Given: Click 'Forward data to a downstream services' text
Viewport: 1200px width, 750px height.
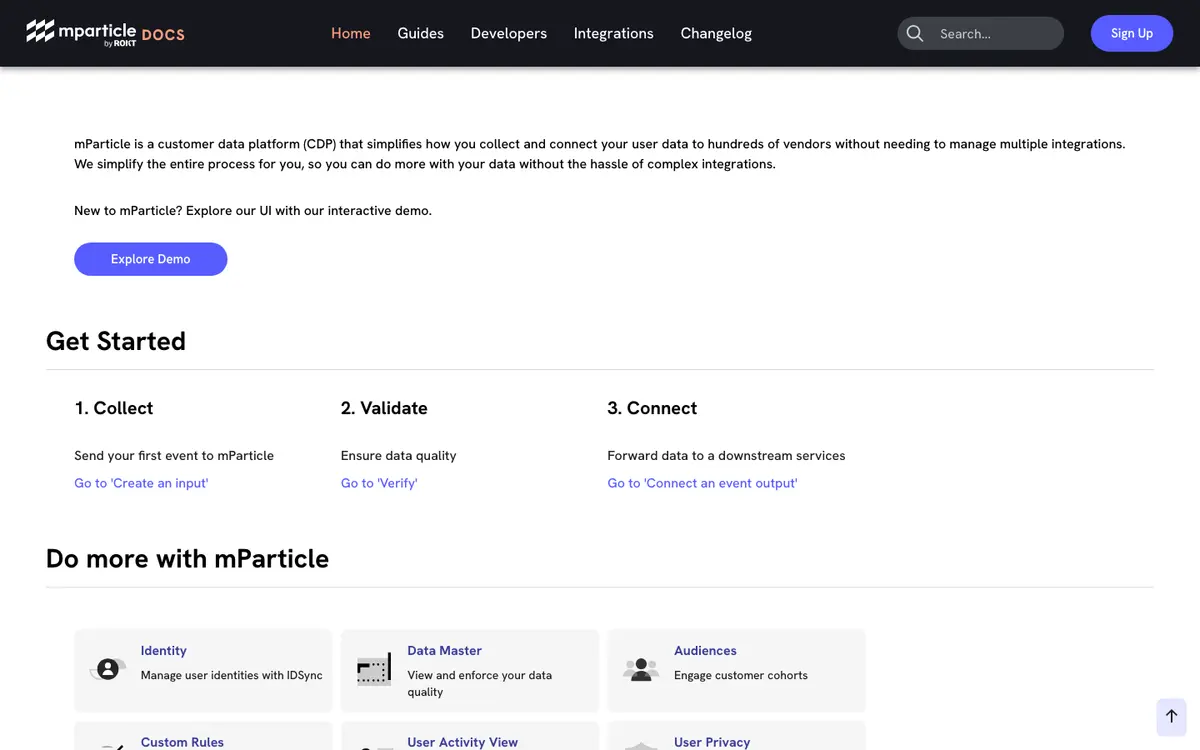Looking at the screenshot, I should 726,455.
